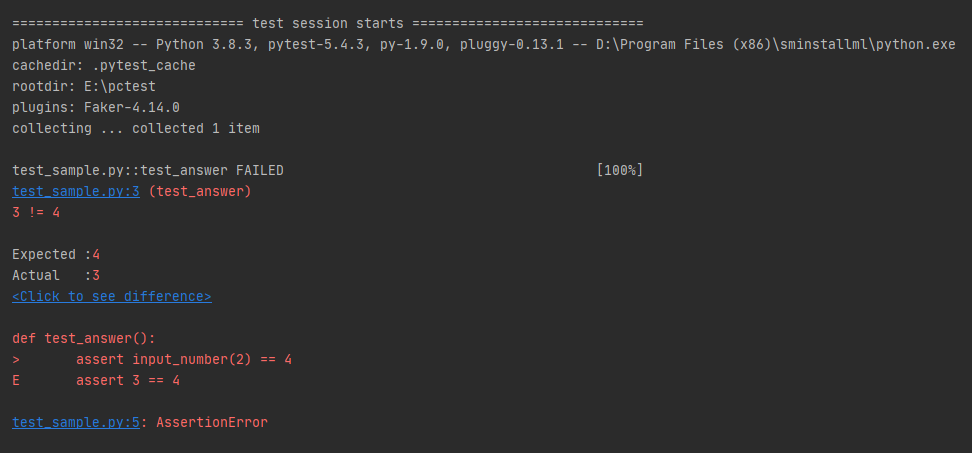Open the test_sample.py:3 link

pyautogui.click(x=76, y=191)
